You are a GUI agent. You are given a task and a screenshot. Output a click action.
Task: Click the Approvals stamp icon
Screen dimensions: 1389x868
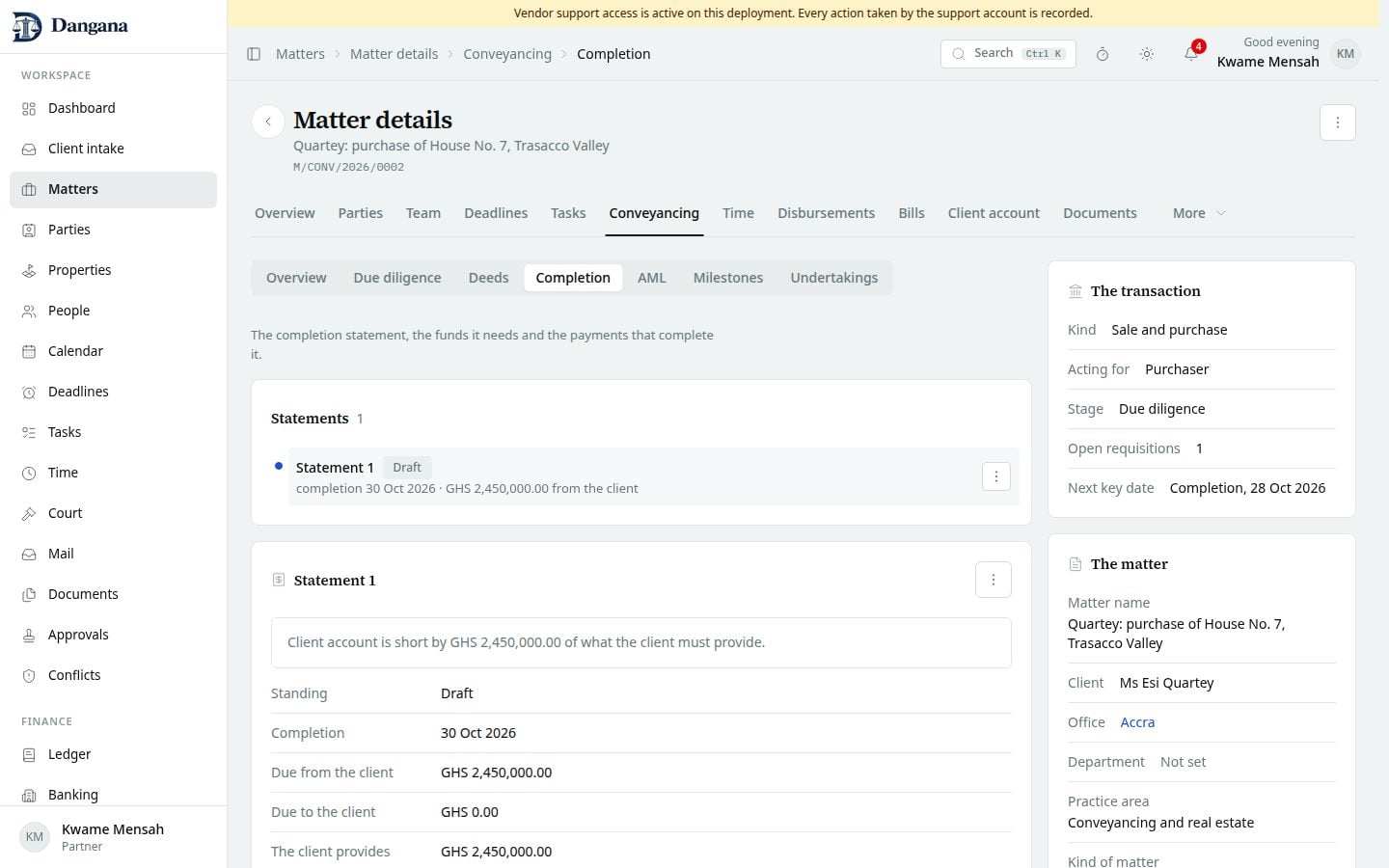pyautogui.click(x=29, y=635)
